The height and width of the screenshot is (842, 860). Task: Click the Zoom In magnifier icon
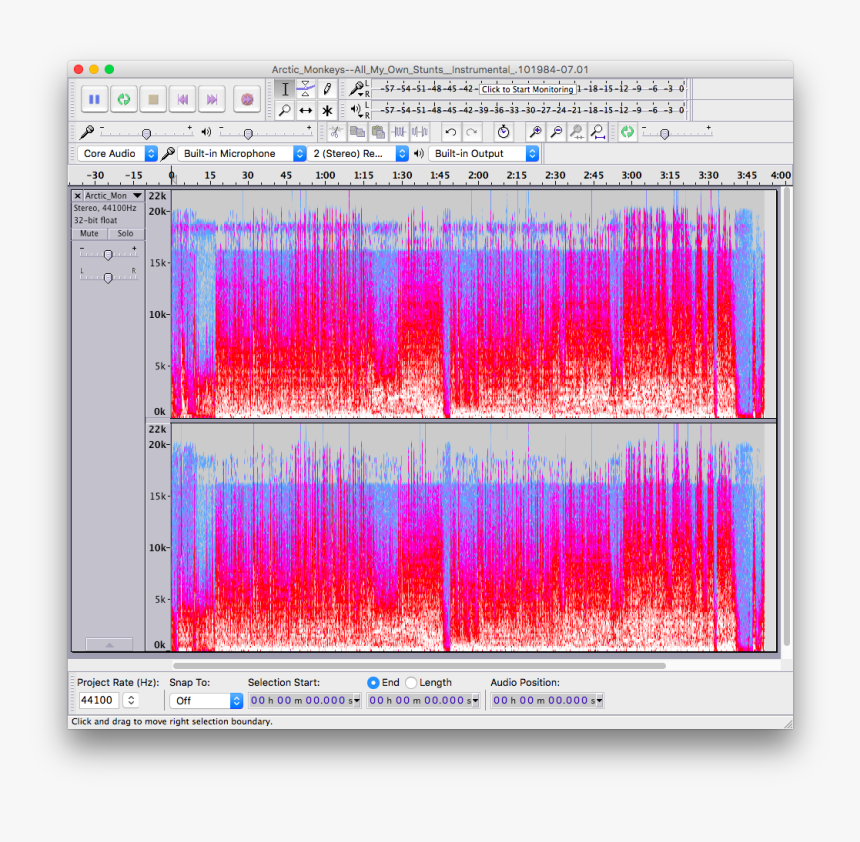coord(537,131)
